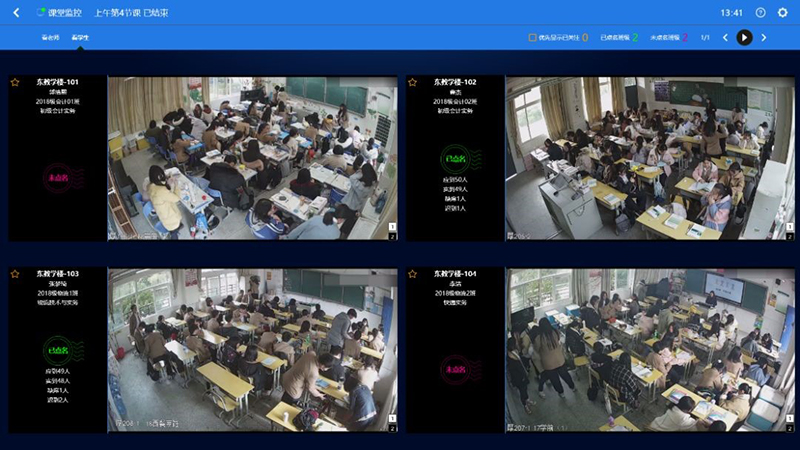Select the 看学生 tab

click(80, 37)
